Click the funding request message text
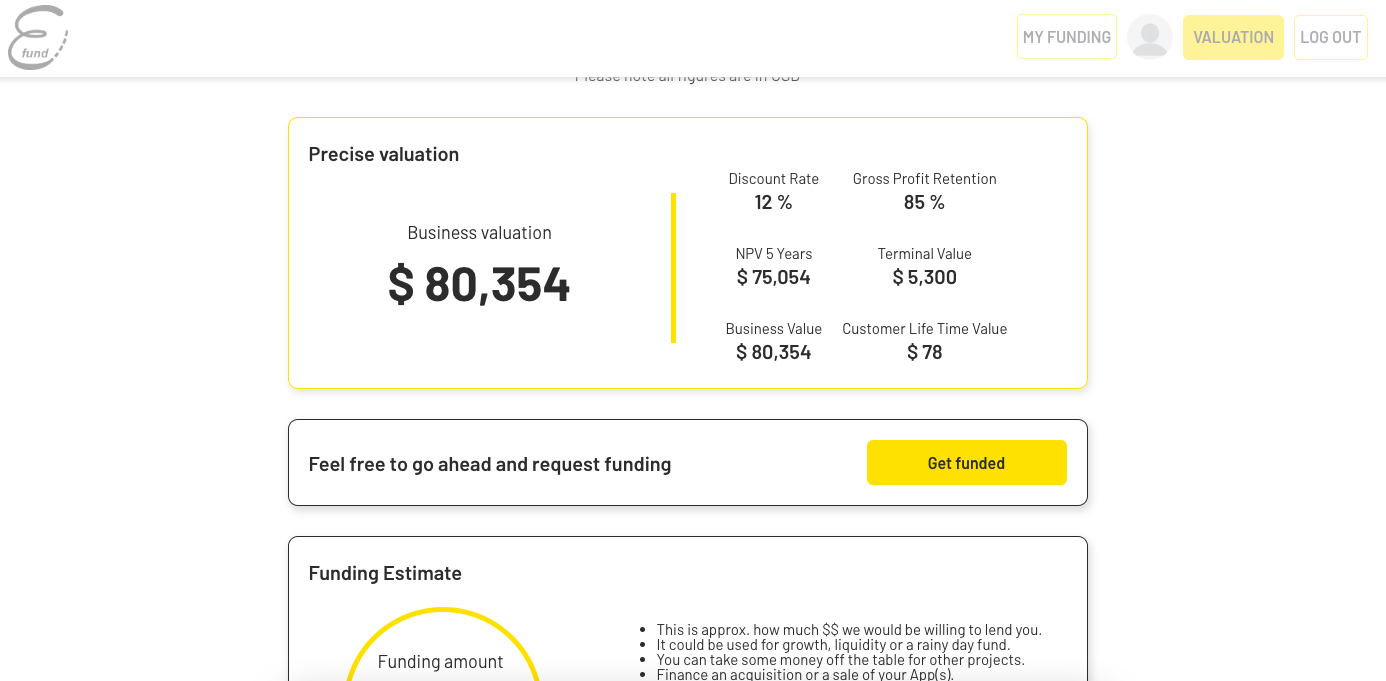The image size is (1386, 681). (489, 463)
